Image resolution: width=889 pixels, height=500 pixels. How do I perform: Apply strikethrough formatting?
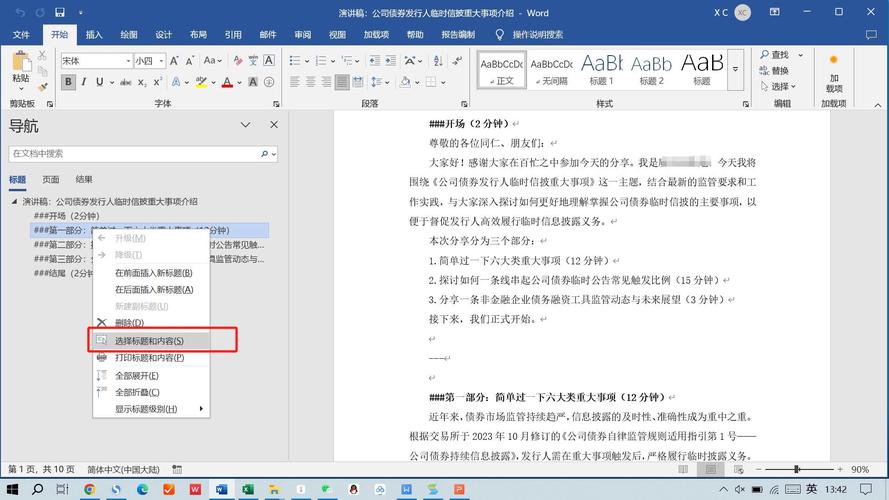click(125, 83)
